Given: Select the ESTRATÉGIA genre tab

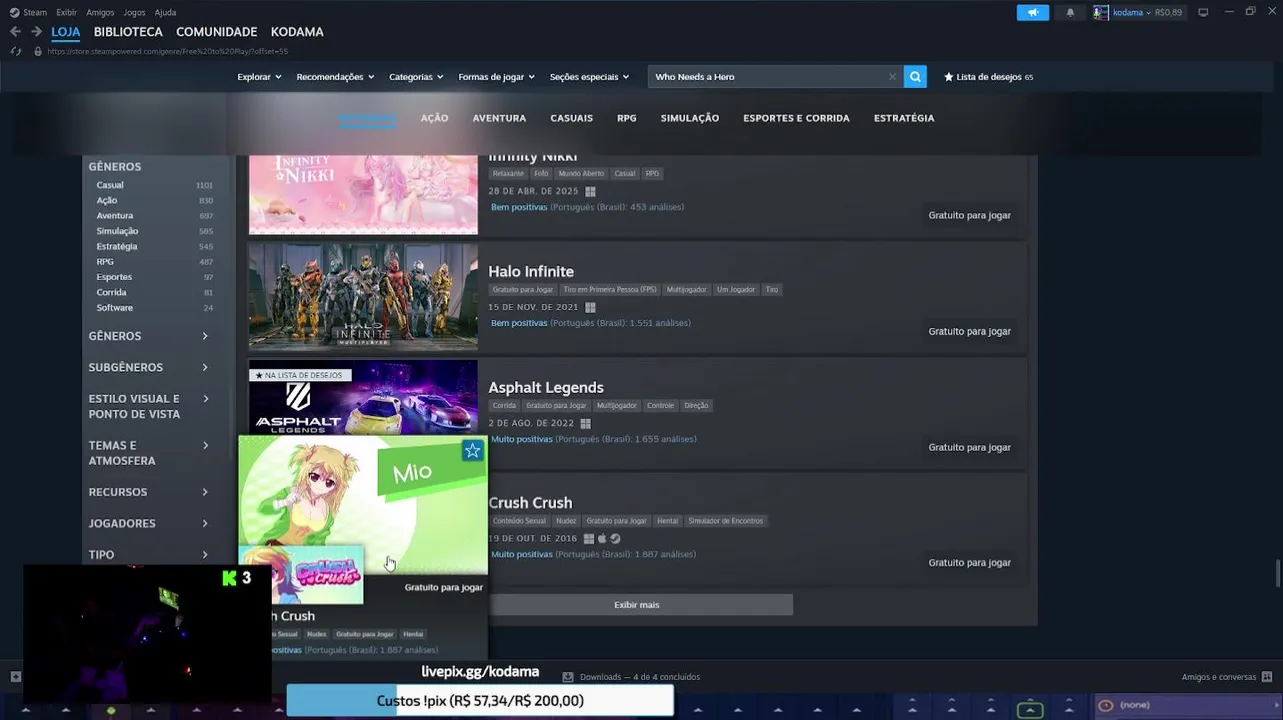Looking at the screenshot, I should 904,118.
